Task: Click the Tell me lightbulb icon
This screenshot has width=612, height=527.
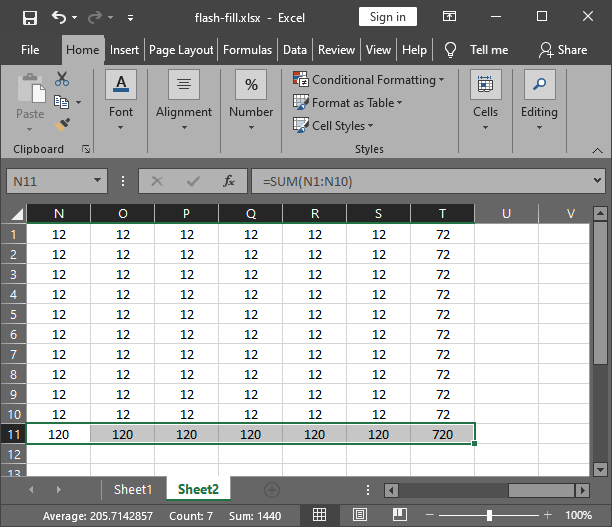Action: (x=450, y=50)
